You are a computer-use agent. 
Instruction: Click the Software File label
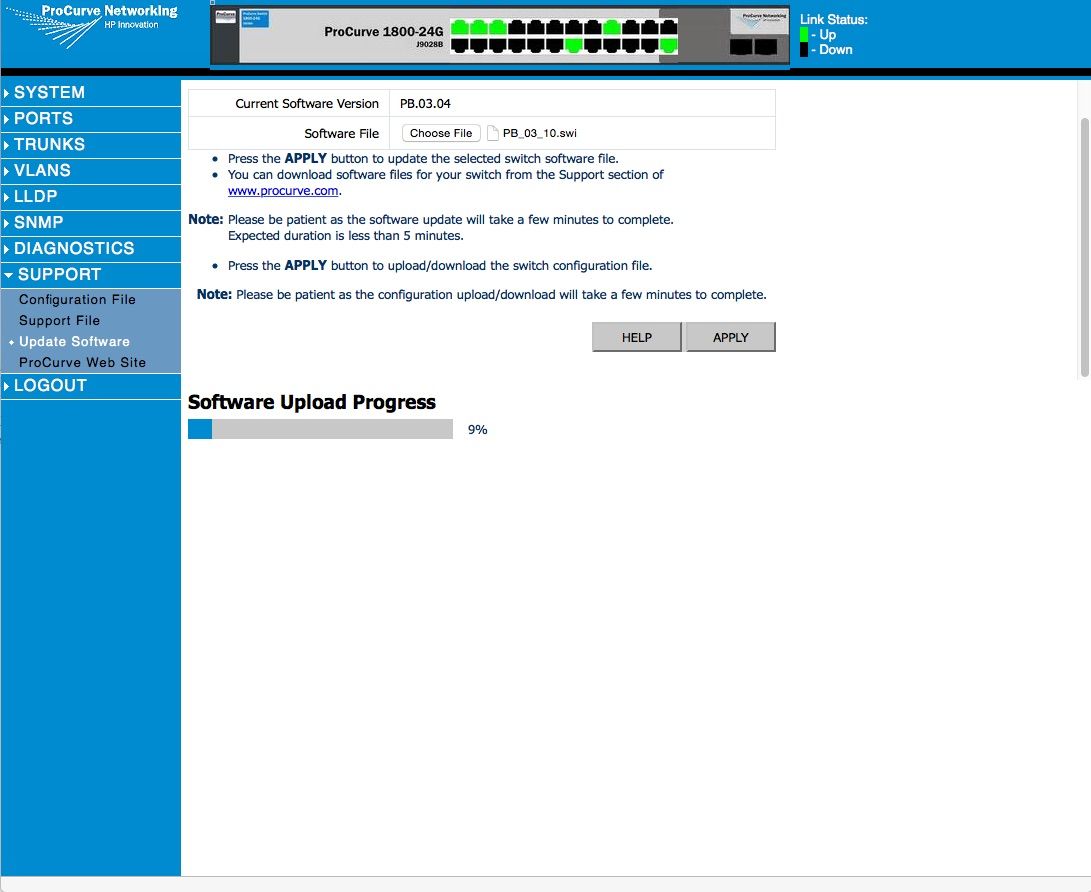[x=342, y=134]
